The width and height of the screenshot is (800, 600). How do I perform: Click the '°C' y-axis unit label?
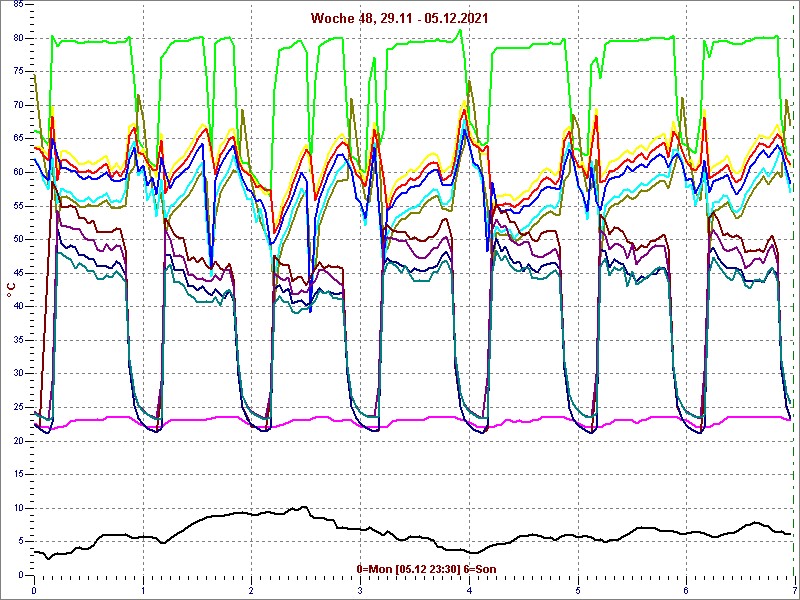tap(11, 290)
